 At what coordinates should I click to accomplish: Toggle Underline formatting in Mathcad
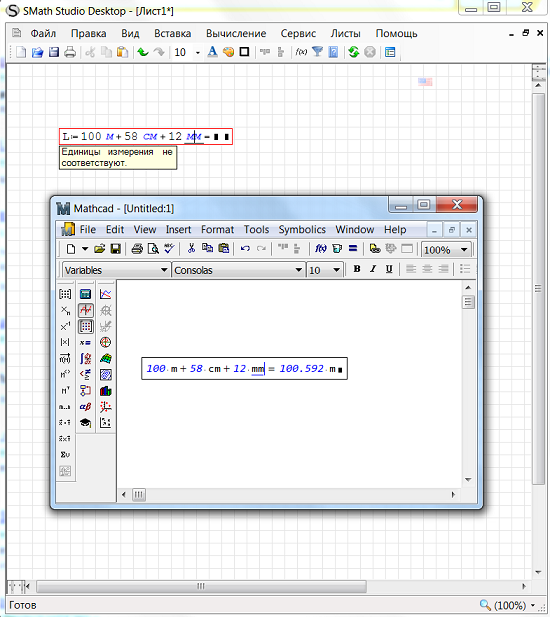point(389,269)
